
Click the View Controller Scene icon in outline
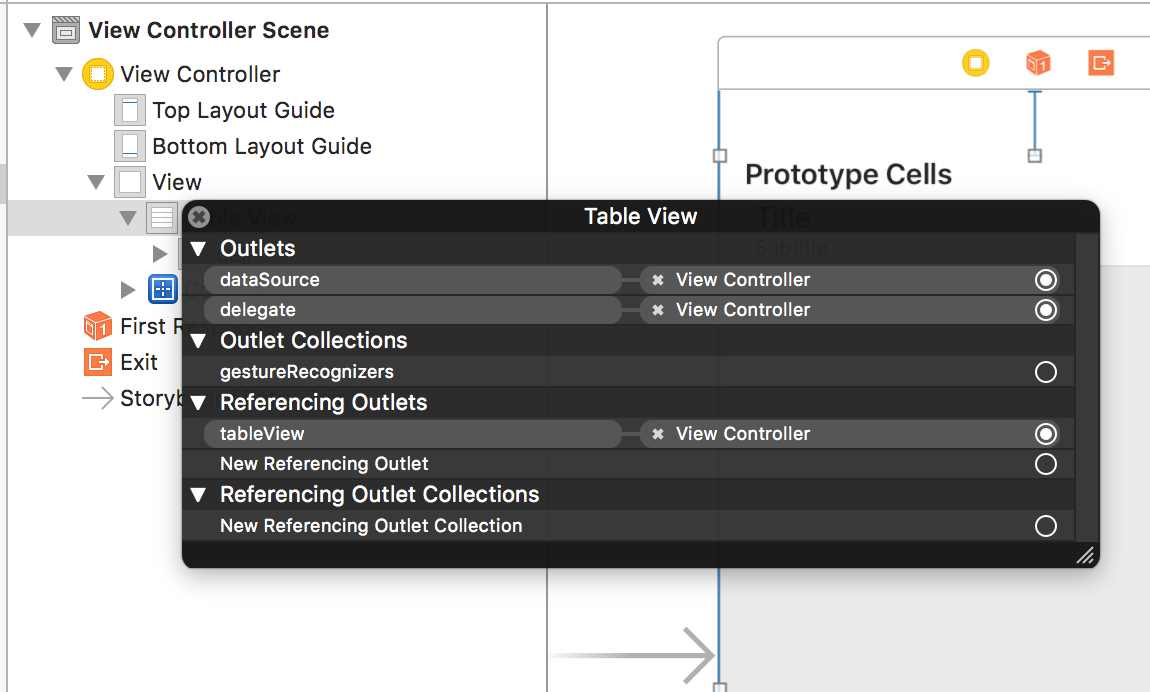click(66, 30)
